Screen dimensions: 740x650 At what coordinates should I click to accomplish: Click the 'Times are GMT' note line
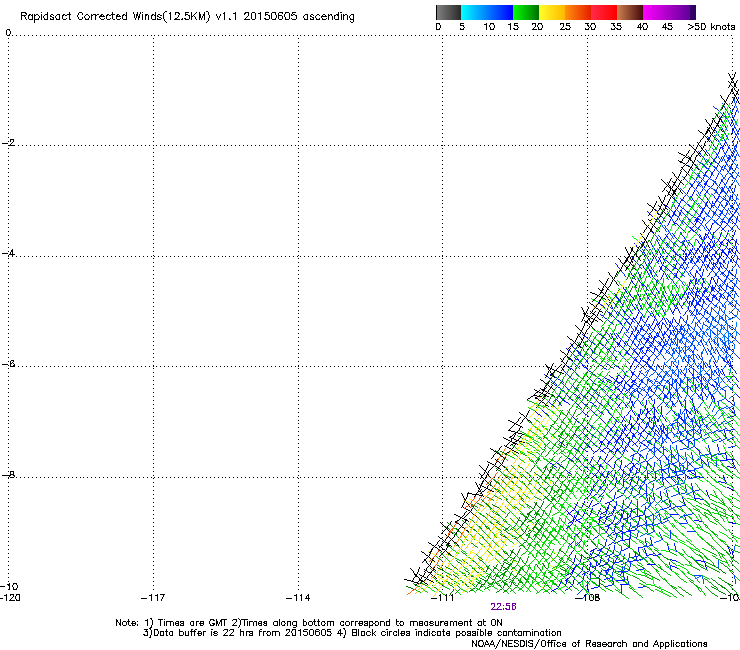pyautogui.click(x=309, y=623)
